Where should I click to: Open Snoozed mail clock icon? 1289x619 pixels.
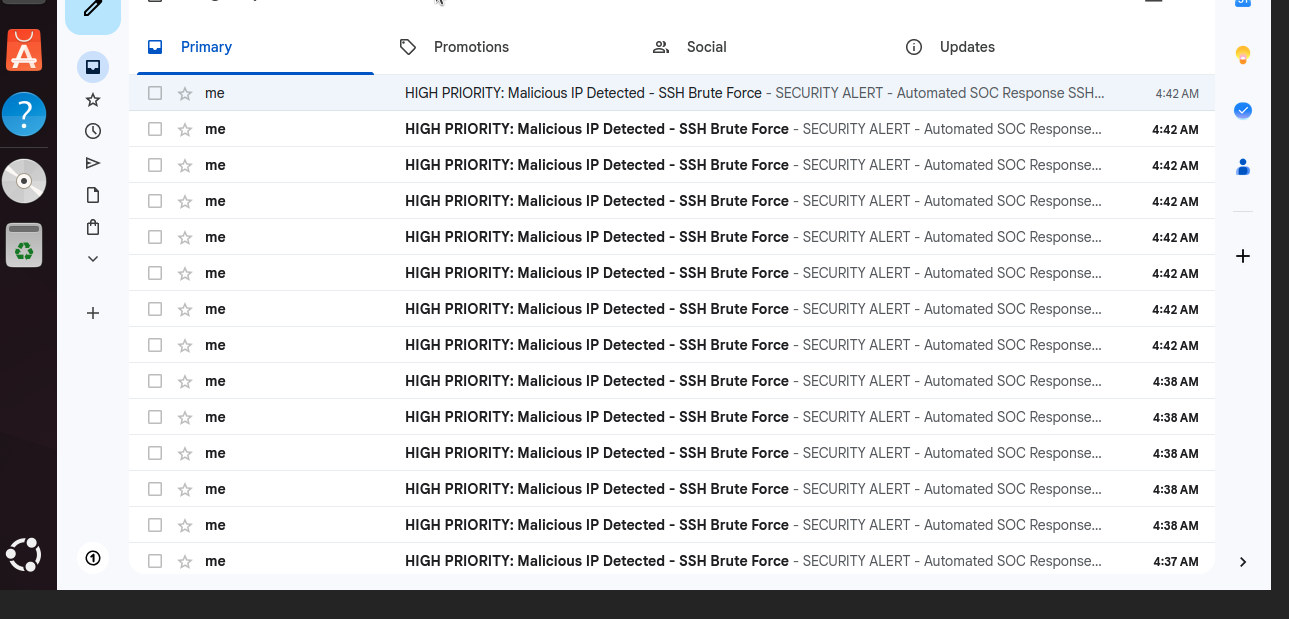93,131
